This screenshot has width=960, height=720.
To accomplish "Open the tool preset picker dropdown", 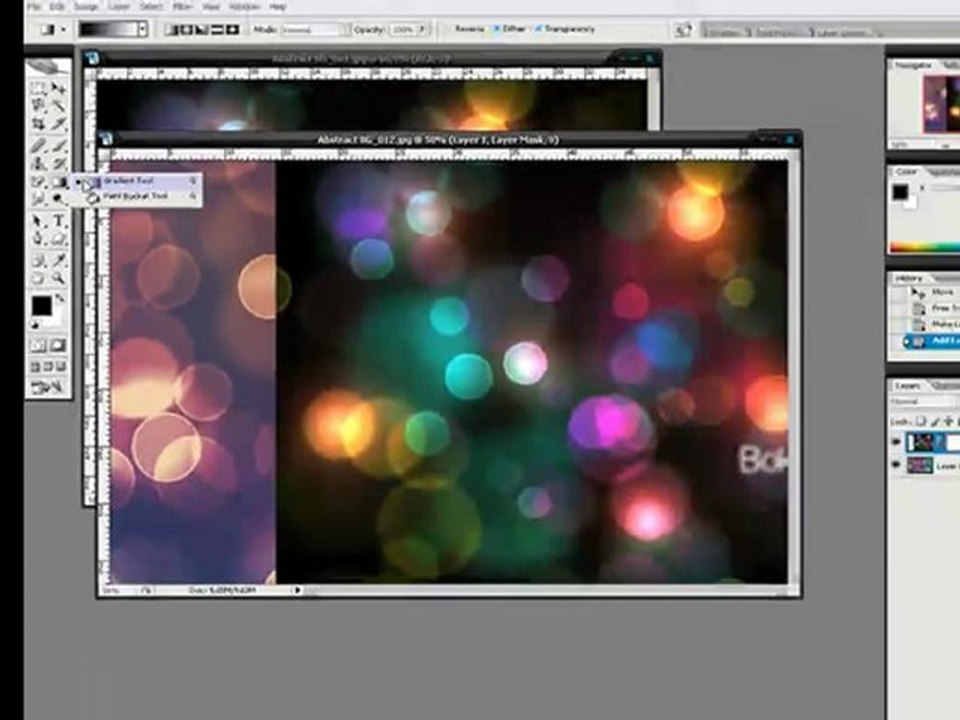I will click(64, 29).
